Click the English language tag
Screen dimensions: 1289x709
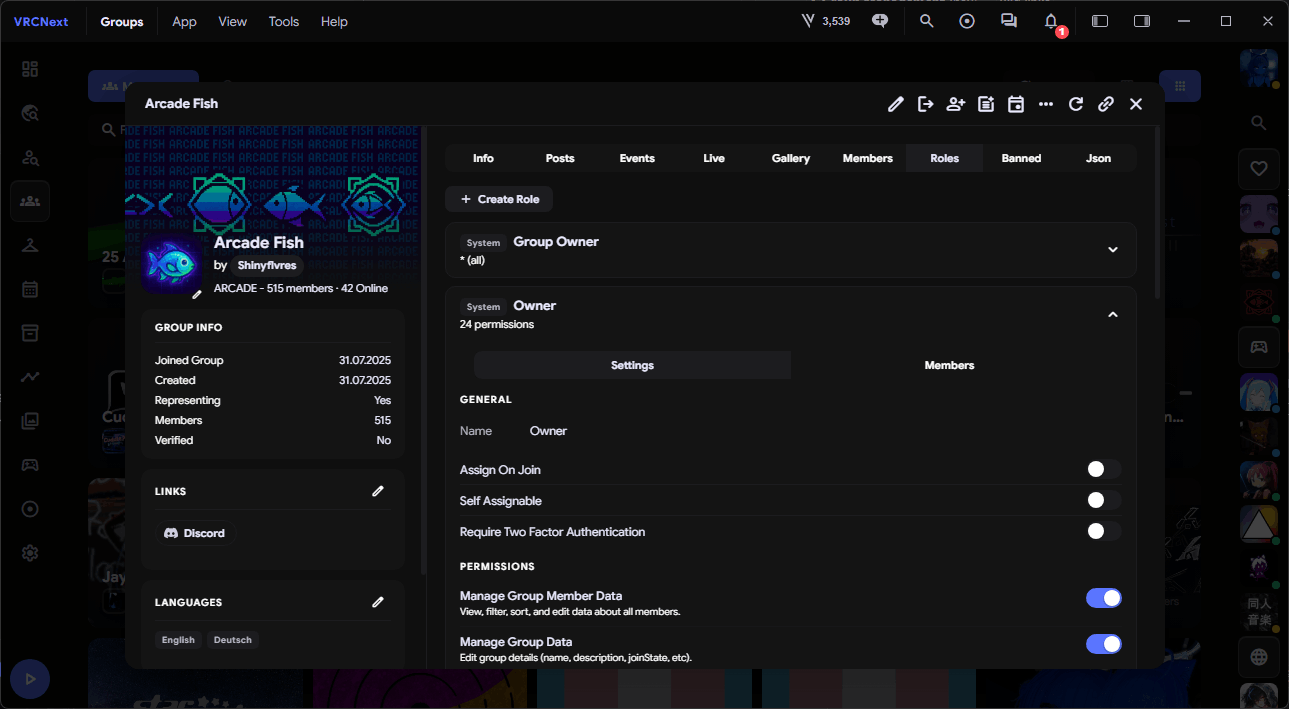pos(178,640)
